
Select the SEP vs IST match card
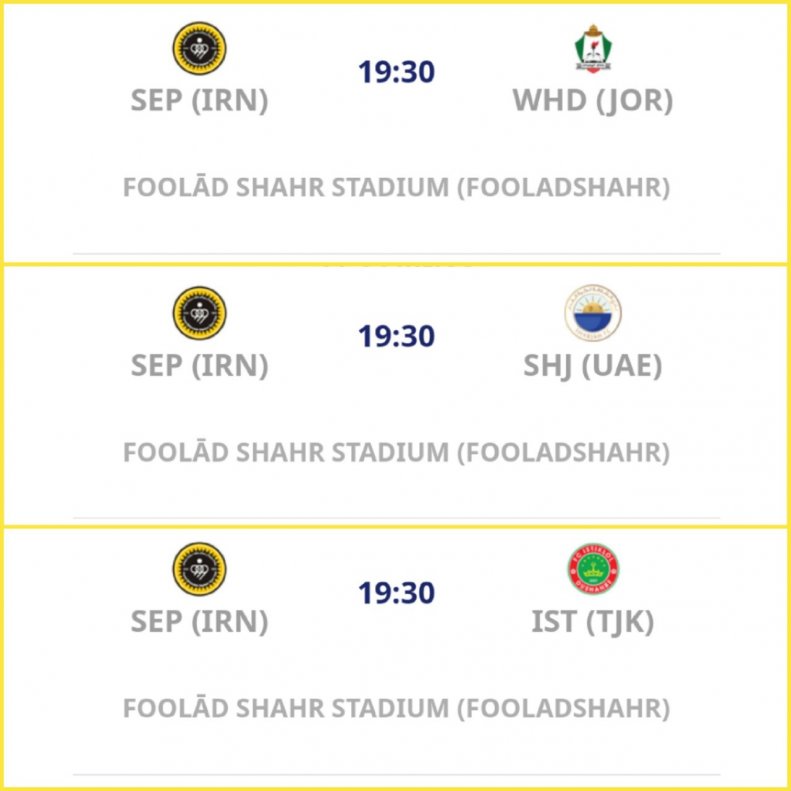(396, 658)
